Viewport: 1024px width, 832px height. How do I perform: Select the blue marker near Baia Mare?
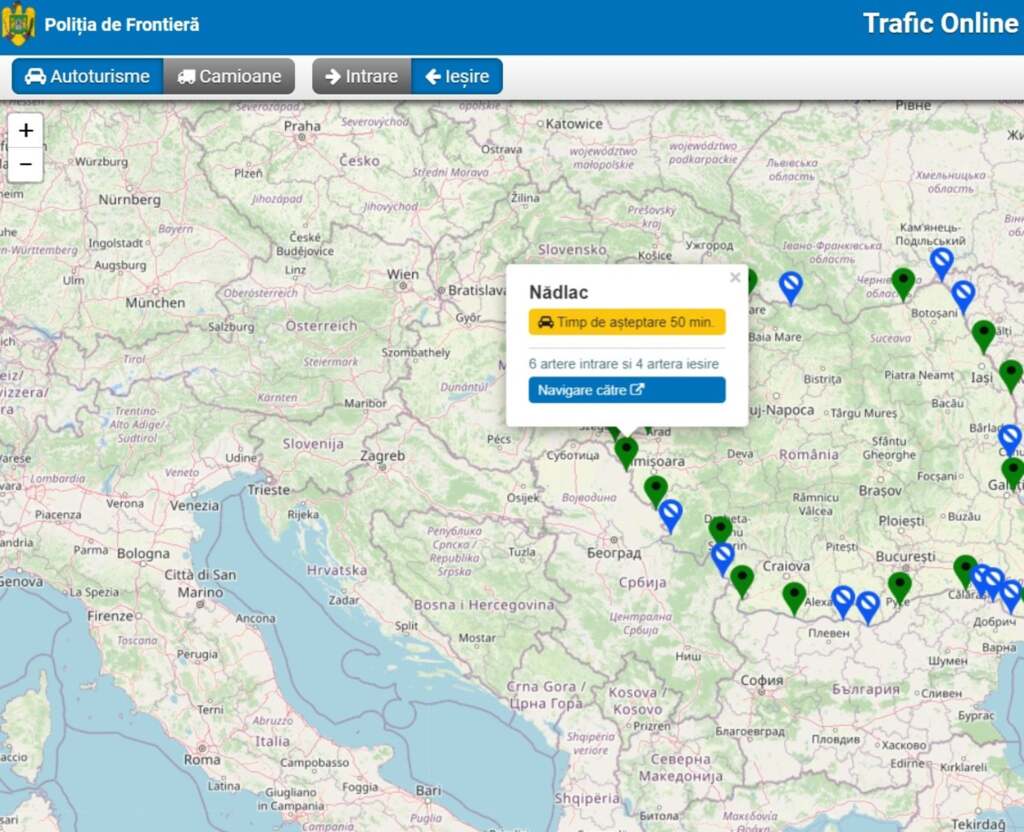click(790, 286)
